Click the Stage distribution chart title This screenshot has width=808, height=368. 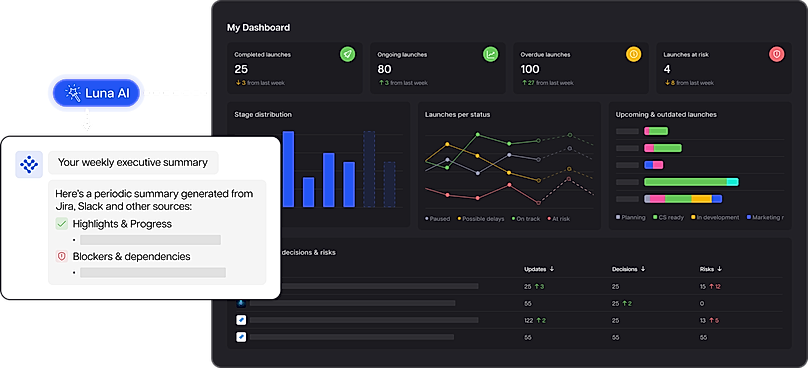point(263,114)
